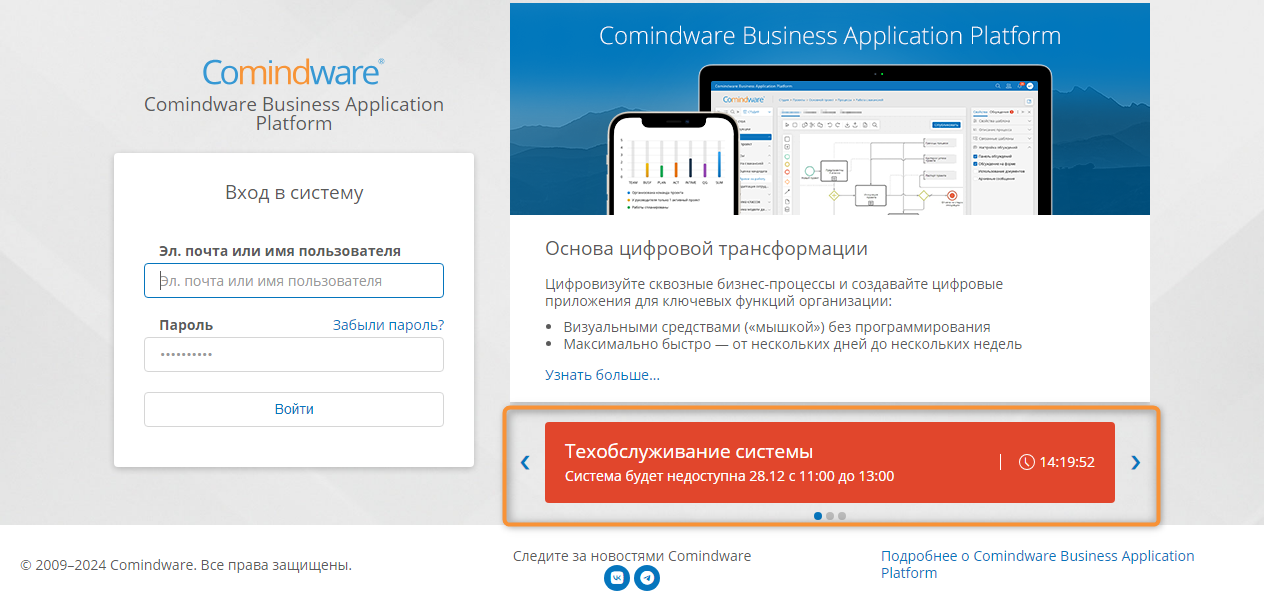The width and height of the screenshot is (1264, 605).
Task: Open the Забыли пароль? link
Action: point(388,325)
